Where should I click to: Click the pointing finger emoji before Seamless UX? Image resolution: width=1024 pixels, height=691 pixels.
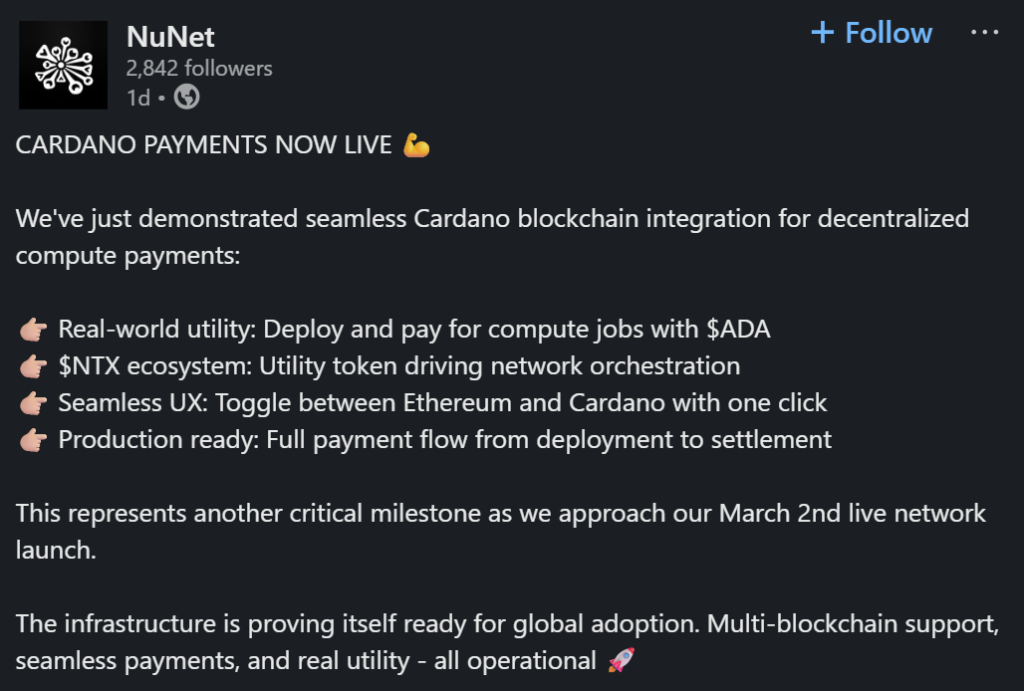click(x=34, y=402)
